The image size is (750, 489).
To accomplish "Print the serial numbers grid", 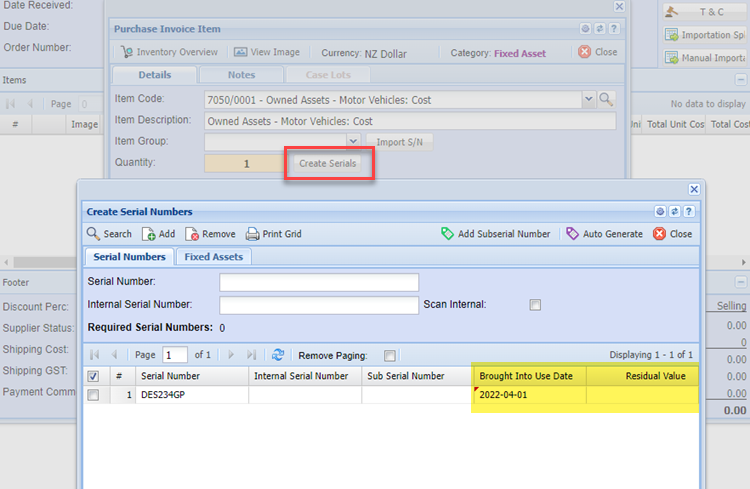I will coord(273,234).
